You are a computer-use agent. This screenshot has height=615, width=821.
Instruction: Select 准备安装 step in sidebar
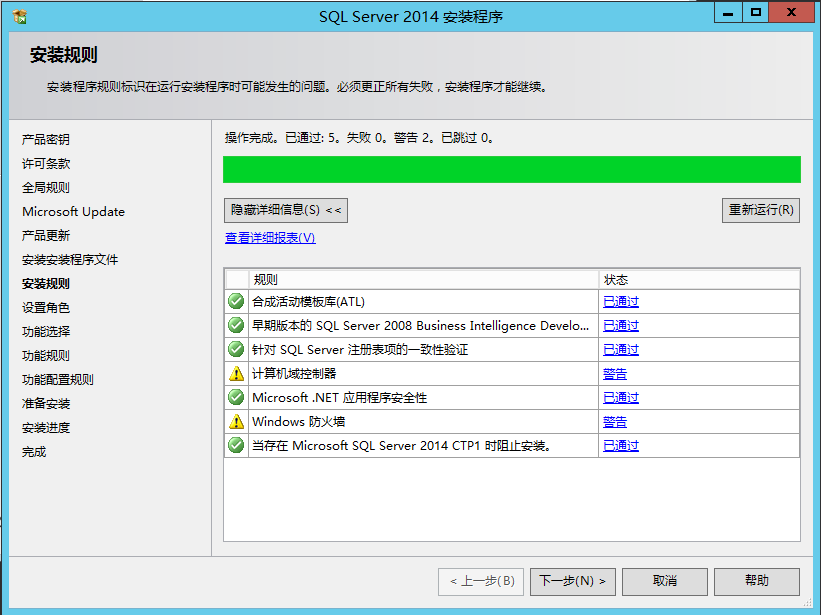coord(46,404)
